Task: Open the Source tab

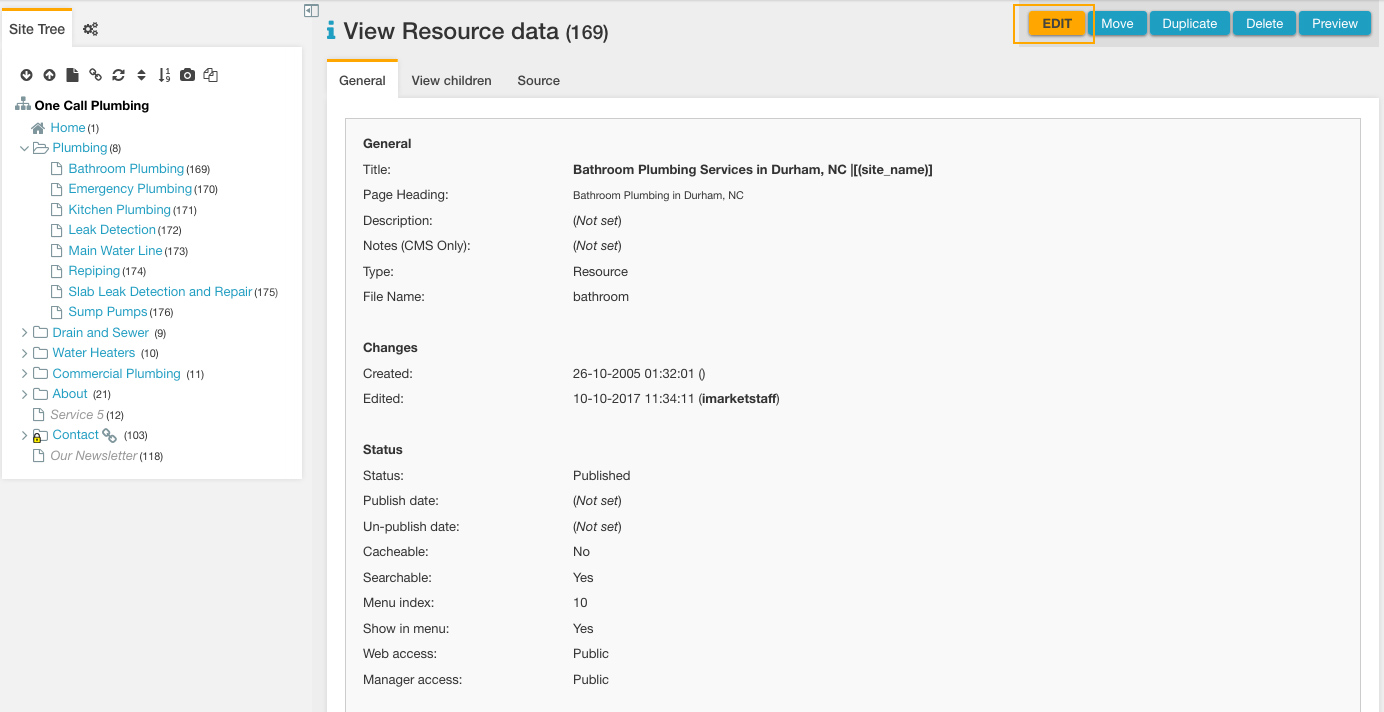Action: coord(538,80)
